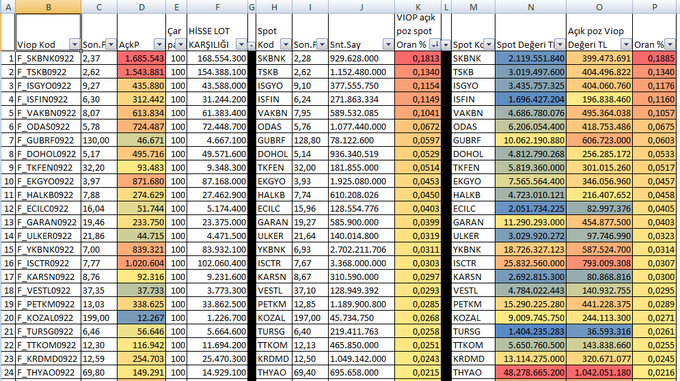Screen dimensions: 680x381
Task: Open the HİSSE LOT KARŞILIĞI filter dropdown
Action: tap(242, 45)
